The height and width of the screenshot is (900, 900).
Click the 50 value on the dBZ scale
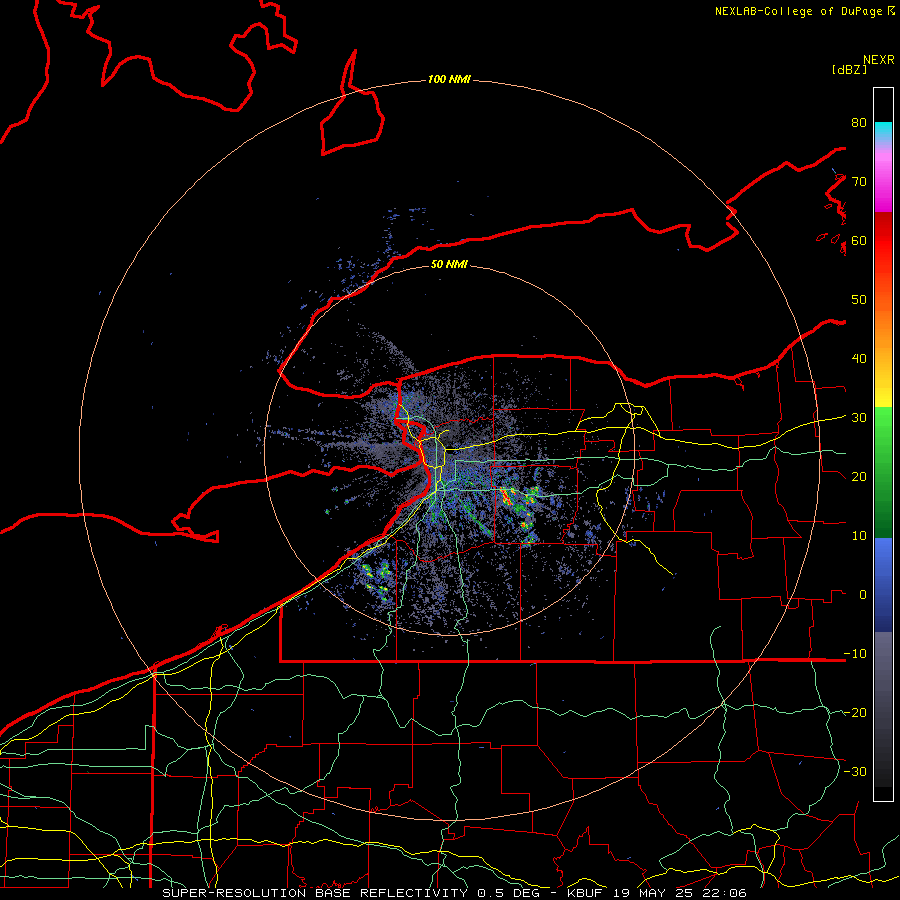coord(859,300)
